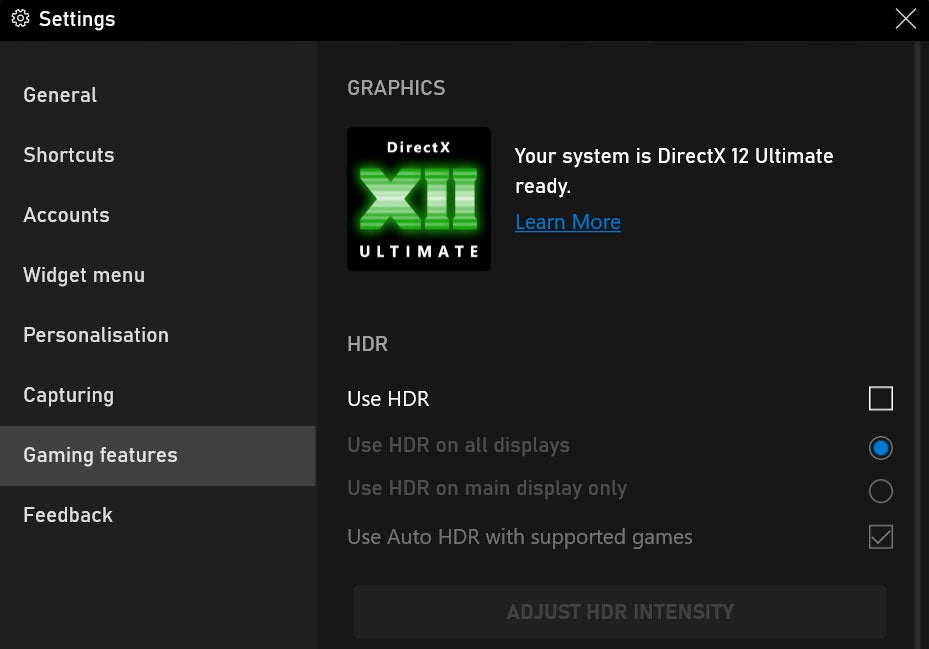Close the Settings window

[906, 19]
